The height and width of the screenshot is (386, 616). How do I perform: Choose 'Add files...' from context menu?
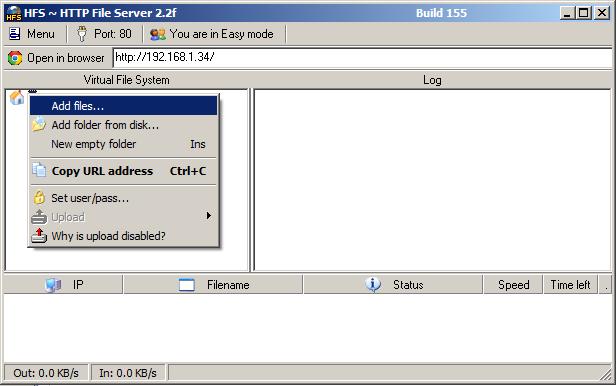[123, 106]
